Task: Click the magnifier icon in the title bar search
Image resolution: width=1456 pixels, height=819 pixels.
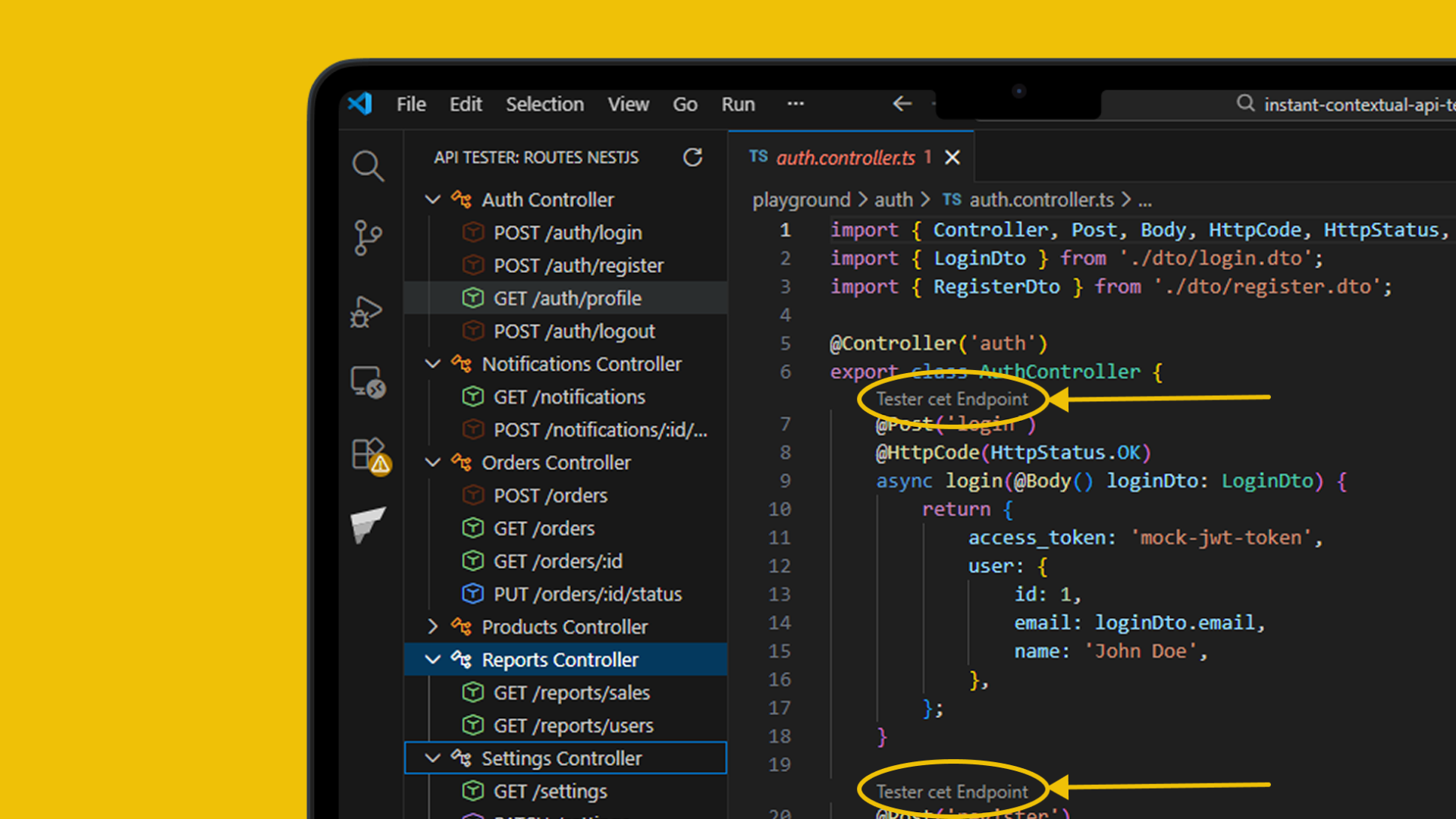Action: [1245, 103]
